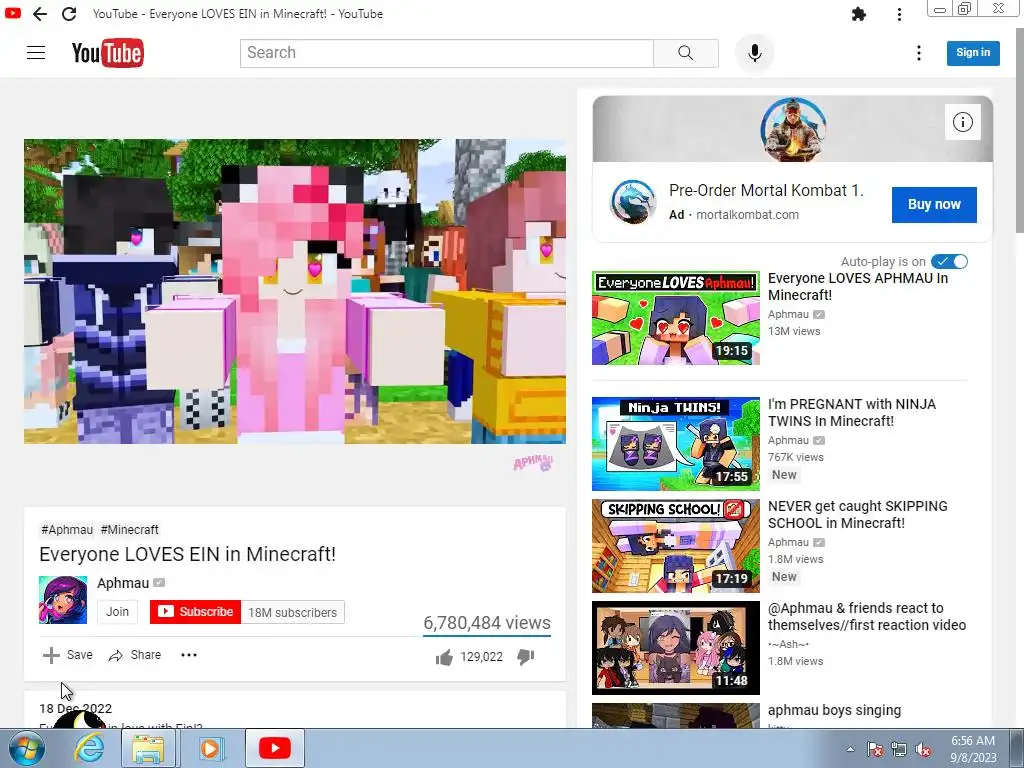Open YouTube settings three-dot menu
This screenshot has height=768, width=1024.
[x=919, y=53]
